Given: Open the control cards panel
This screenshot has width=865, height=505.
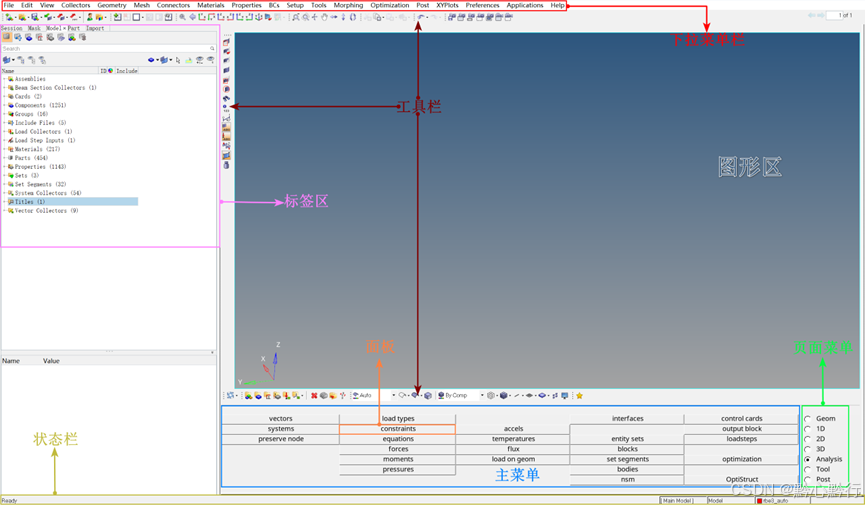Looking at the screenshot, I should [x=741, y=419].
